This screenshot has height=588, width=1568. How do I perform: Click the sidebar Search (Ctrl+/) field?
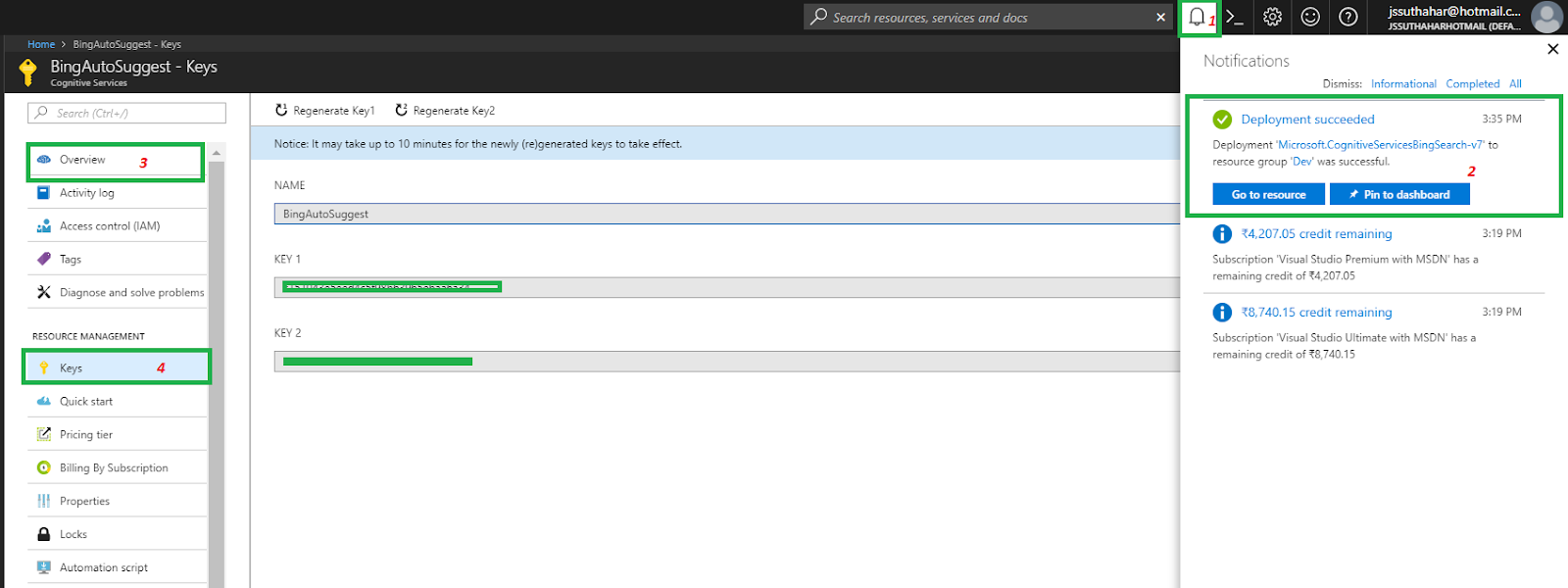(126, 113)
